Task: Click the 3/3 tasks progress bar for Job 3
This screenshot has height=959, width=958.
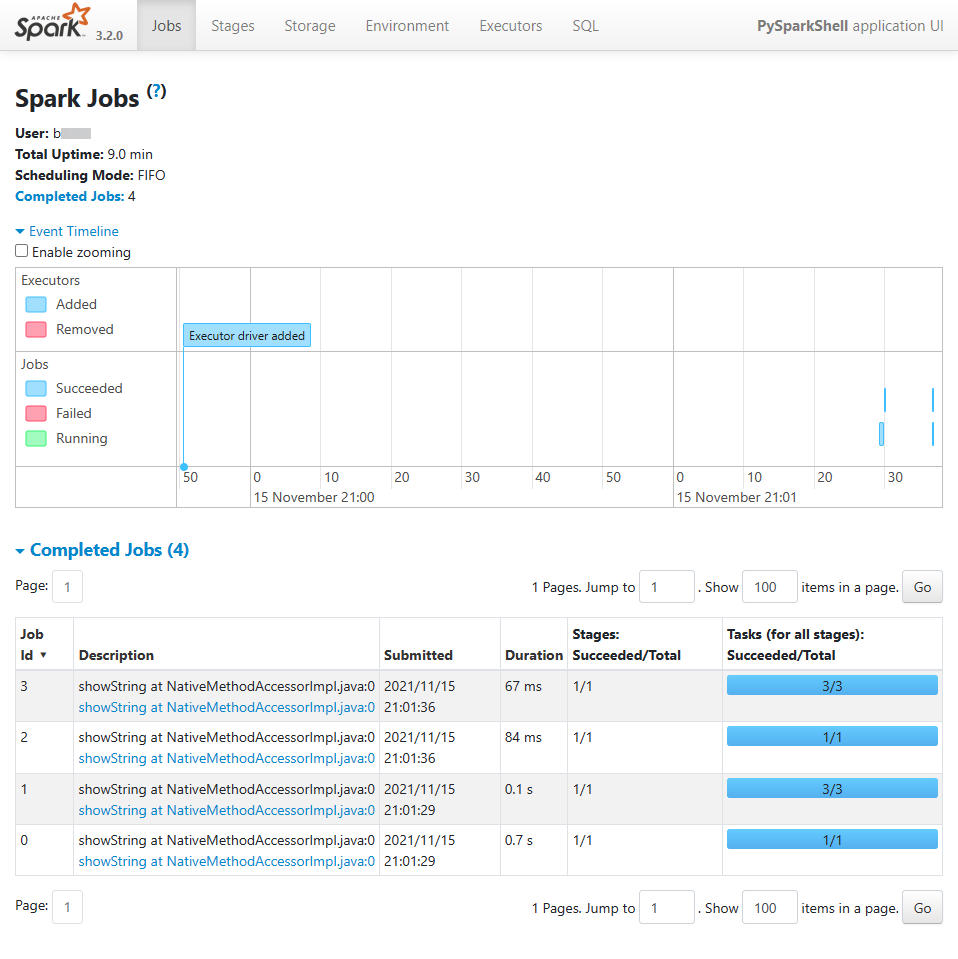Action: click(x=832, y=685)
